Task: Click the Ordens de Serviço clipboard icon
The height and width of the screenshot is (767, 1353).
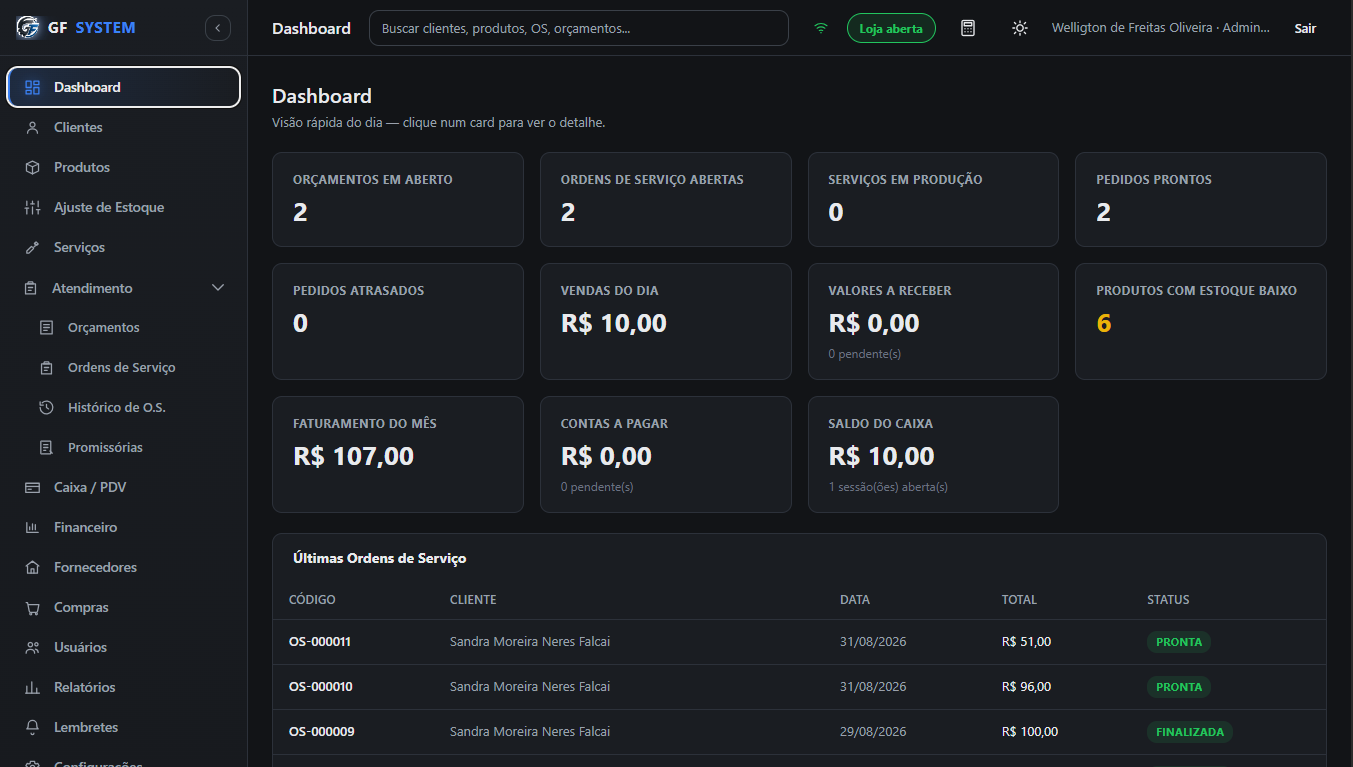Action: click(46, 367)
